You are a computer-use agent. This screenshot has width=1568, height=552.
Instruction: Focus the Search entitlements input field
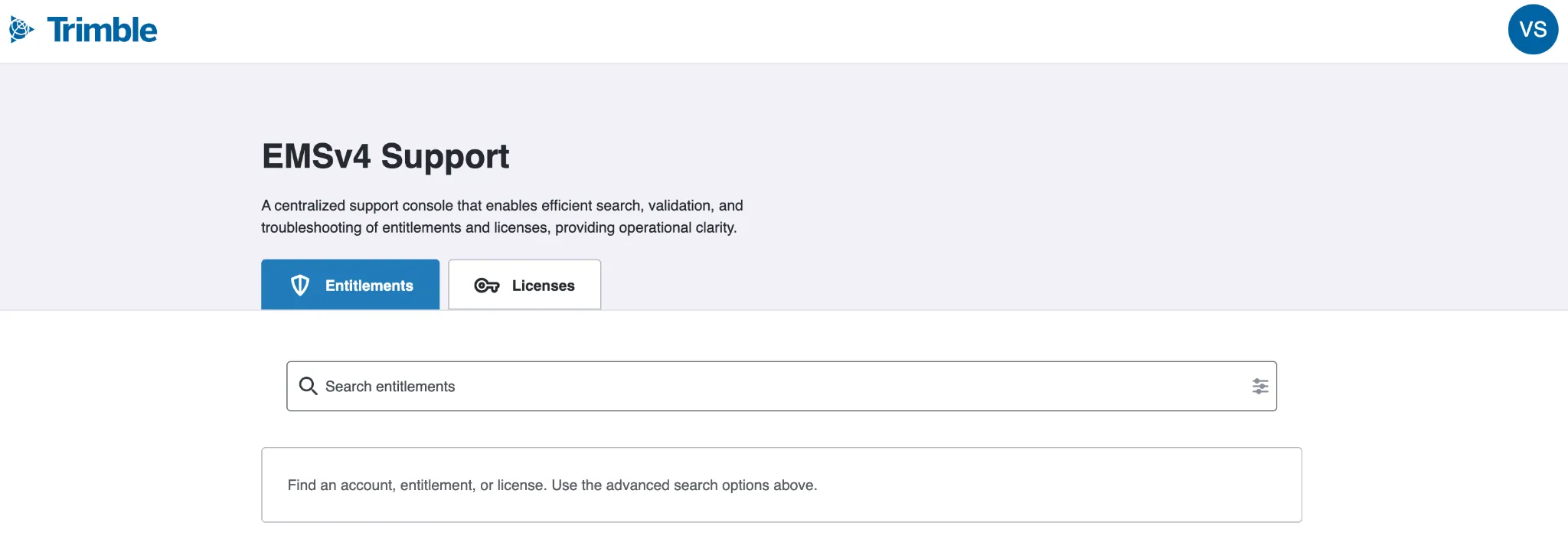tap(782, 387)
